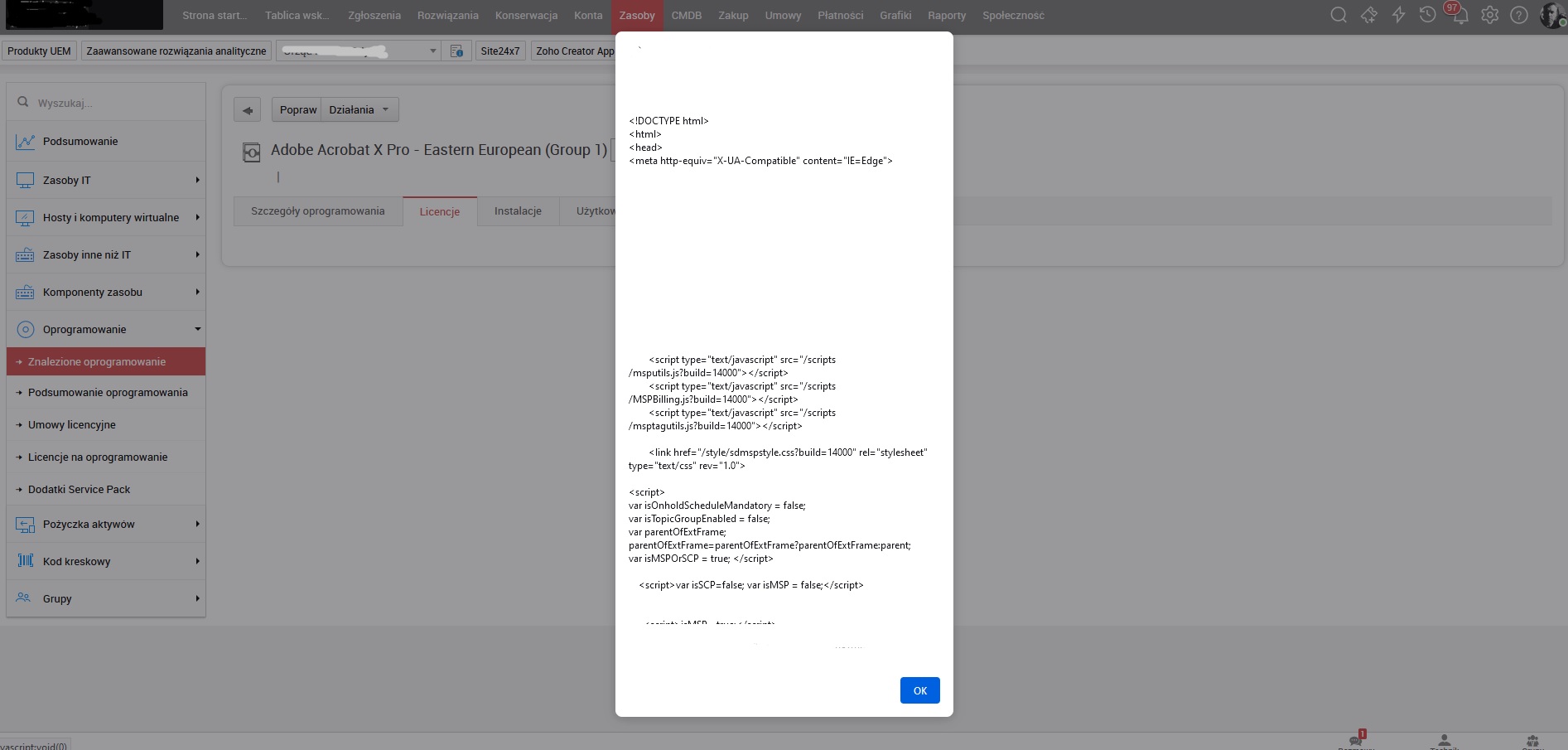
Task: Select Podsumowanie oprogramowania in sidebar
Action: 106,393
